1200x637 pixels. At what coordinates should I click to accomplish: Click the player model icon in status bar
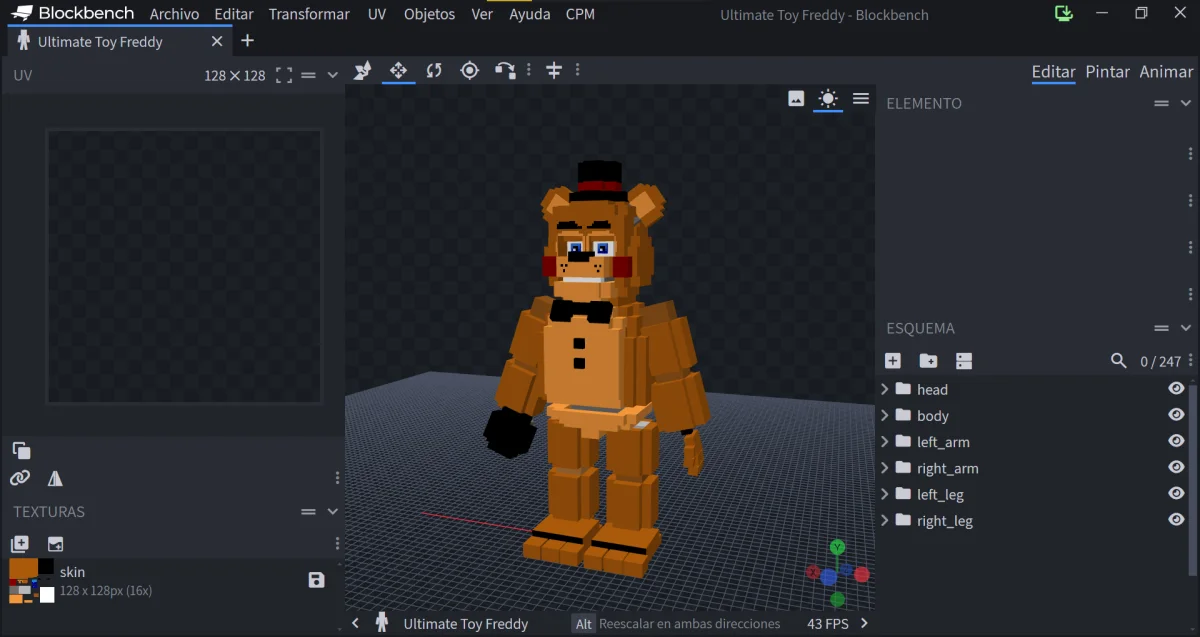tap(381, 623)
